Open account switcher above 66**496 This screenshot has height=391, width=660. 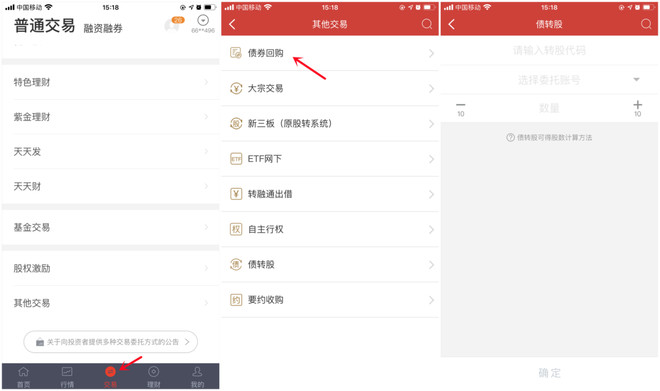tap(203, 20)
